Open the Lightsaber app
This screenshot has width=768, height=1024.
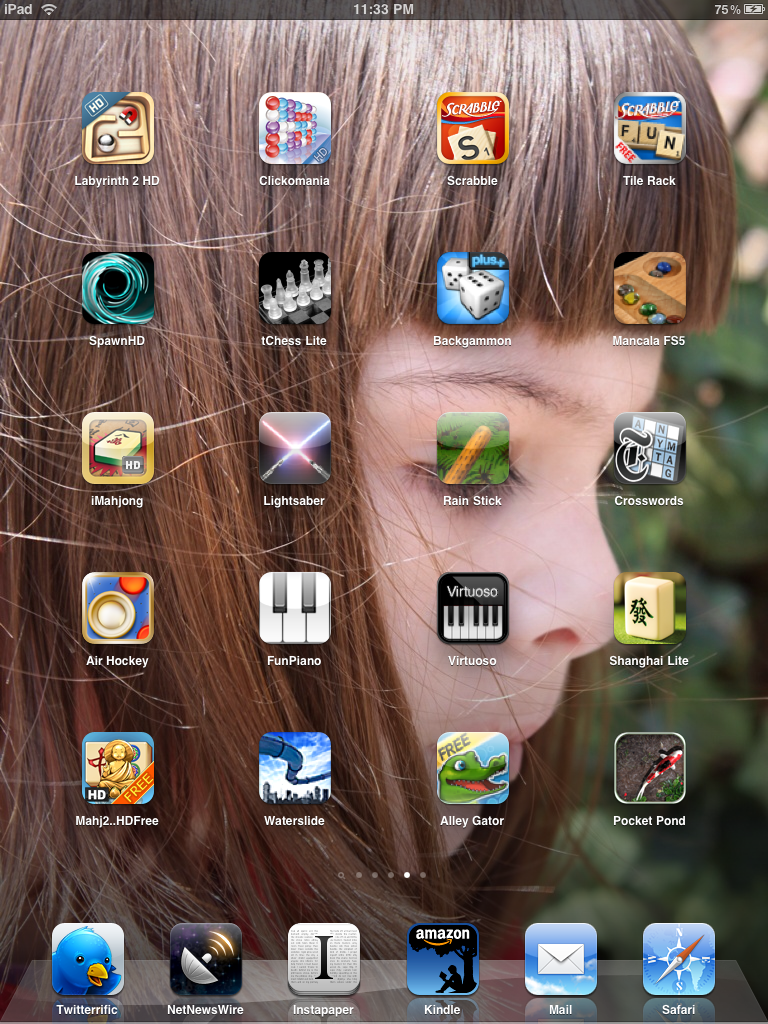tap(294, 448)
